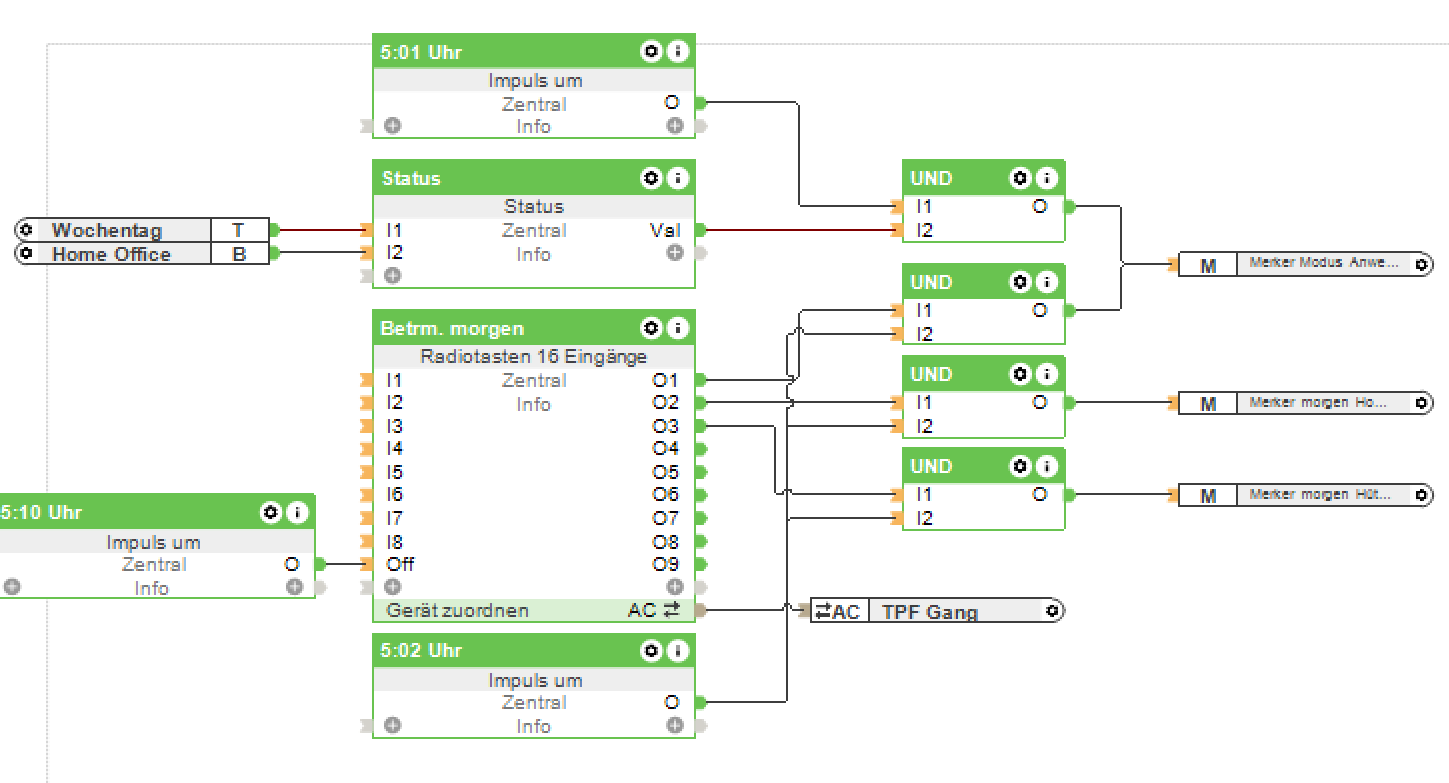Click info icon on 5:01 Uhr block
1449x783 pixels.
677,52
